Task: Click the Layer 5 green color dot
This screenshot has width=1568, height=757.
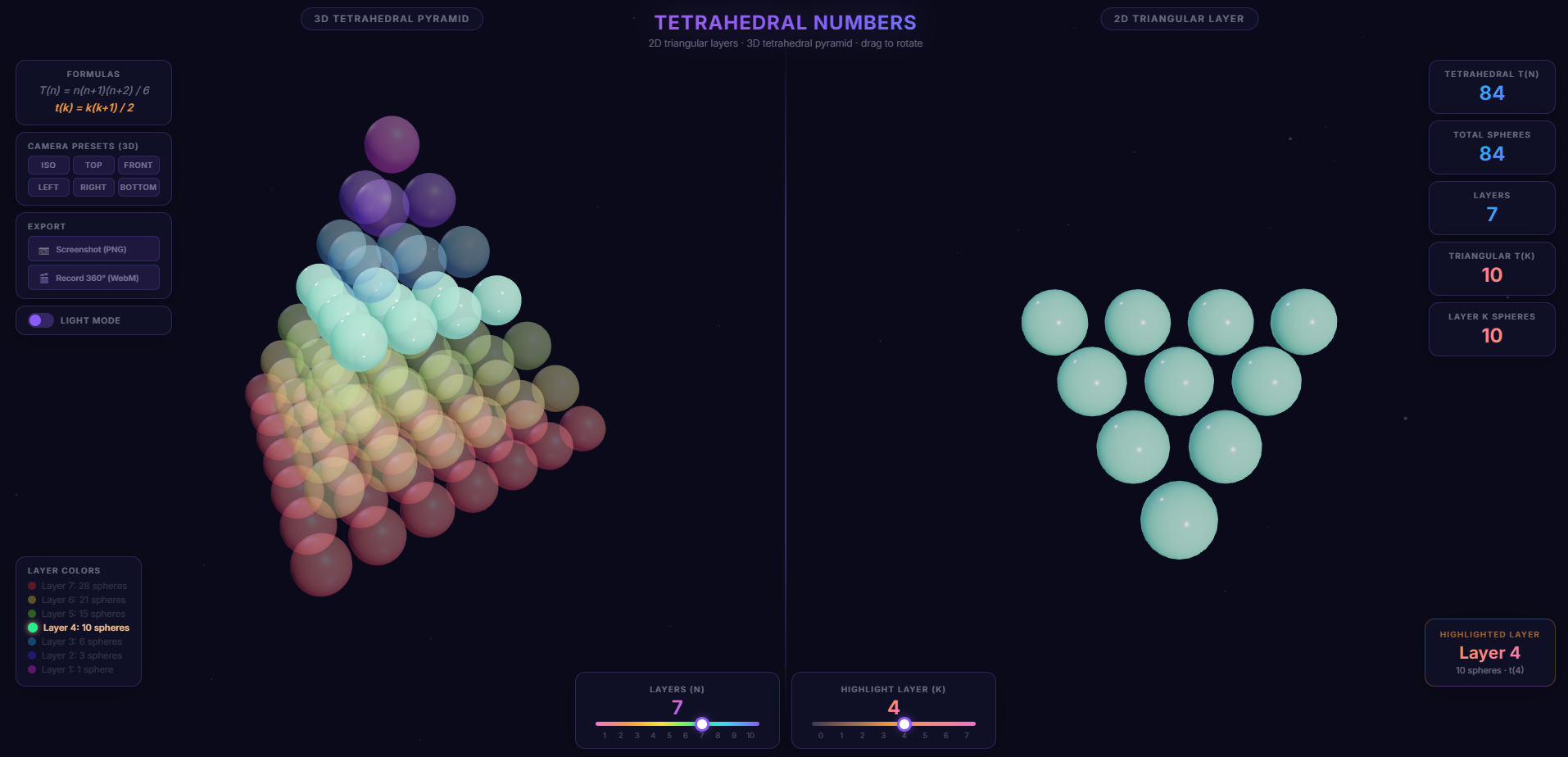Action: [32, 614]
